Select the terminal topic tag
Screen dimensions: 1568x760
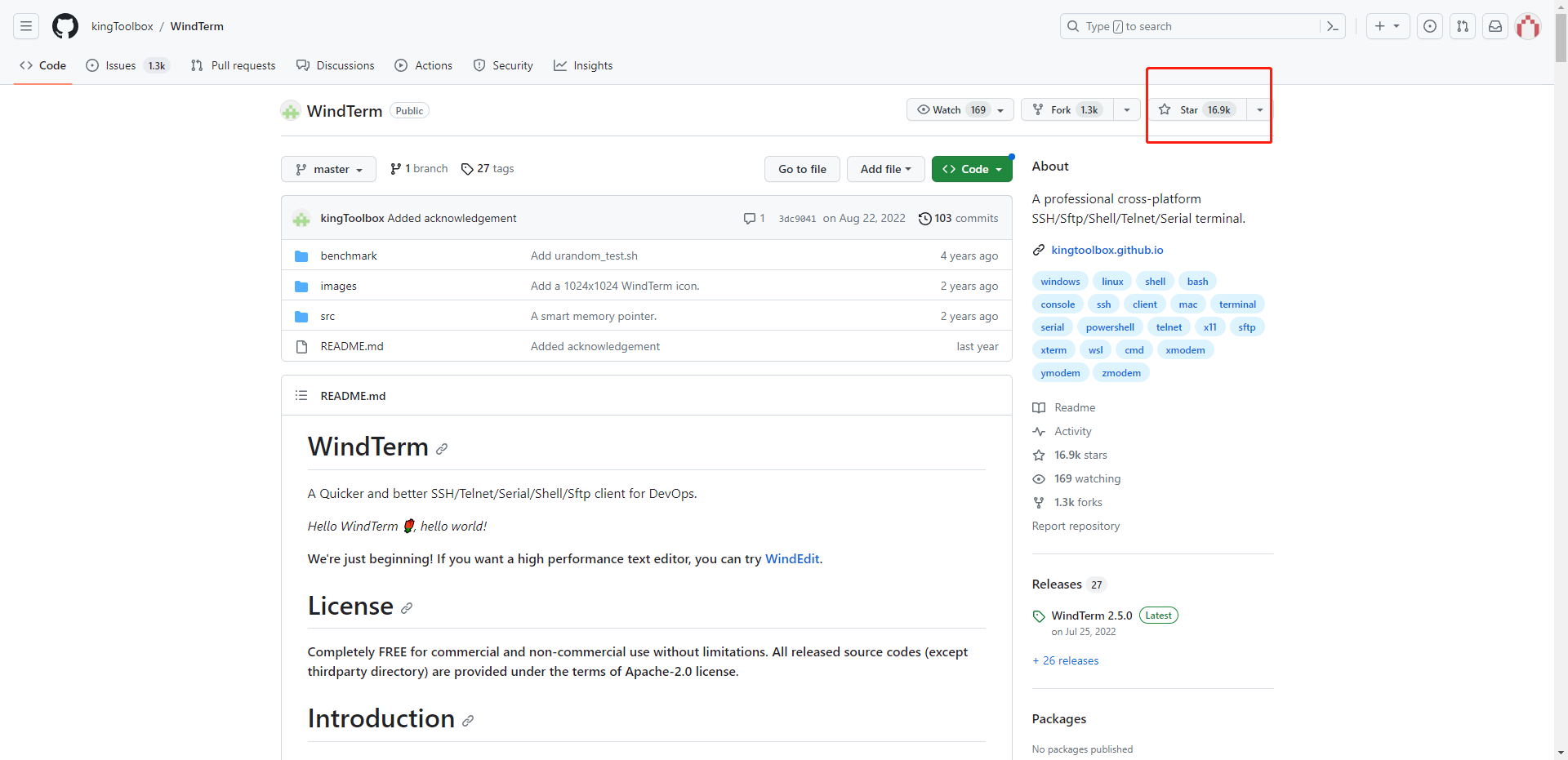1237,304
